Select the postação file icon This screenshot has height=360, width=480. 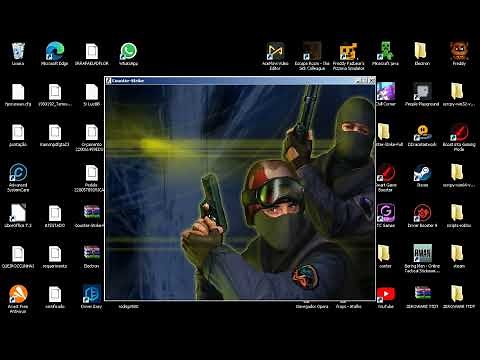pos(18,132)
